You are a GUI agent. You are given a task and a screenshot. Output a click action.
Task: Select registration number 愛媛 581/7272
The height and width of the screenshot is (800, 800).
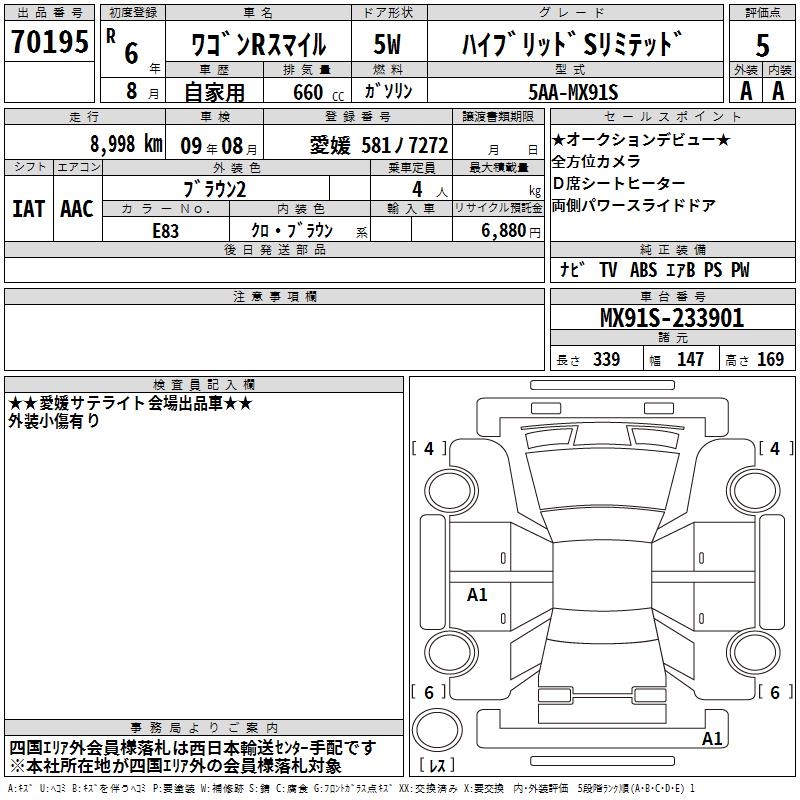click(x=379, y=146)
